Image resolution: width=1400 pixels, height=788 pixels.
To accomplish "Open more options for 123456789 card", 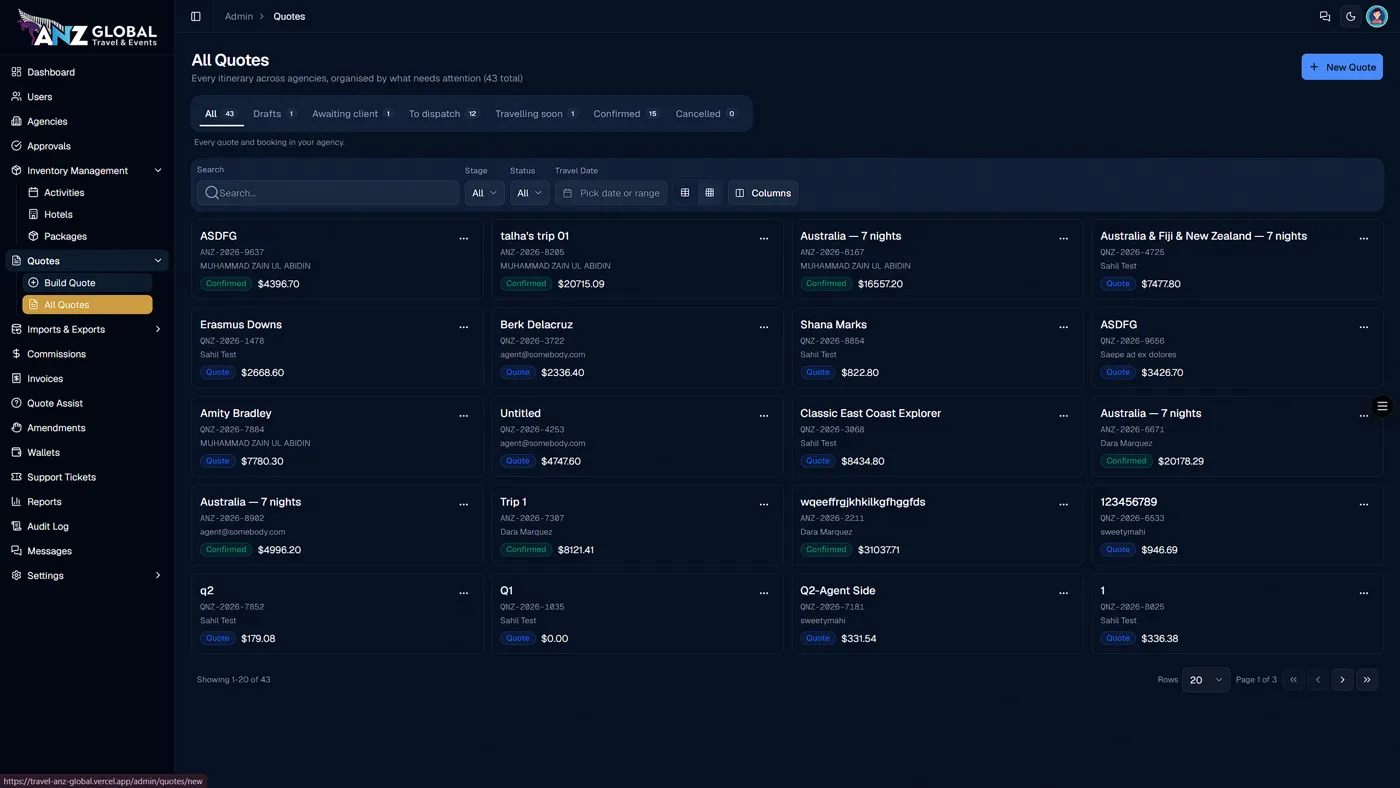I will click(x=1364, y=505).
